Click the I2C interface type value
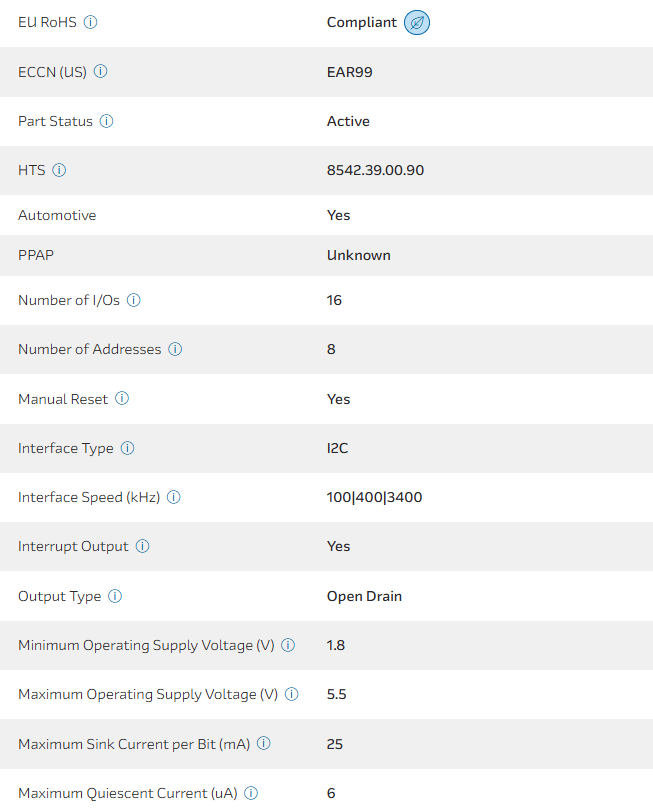Screen dimensions: 653x810 337,448
